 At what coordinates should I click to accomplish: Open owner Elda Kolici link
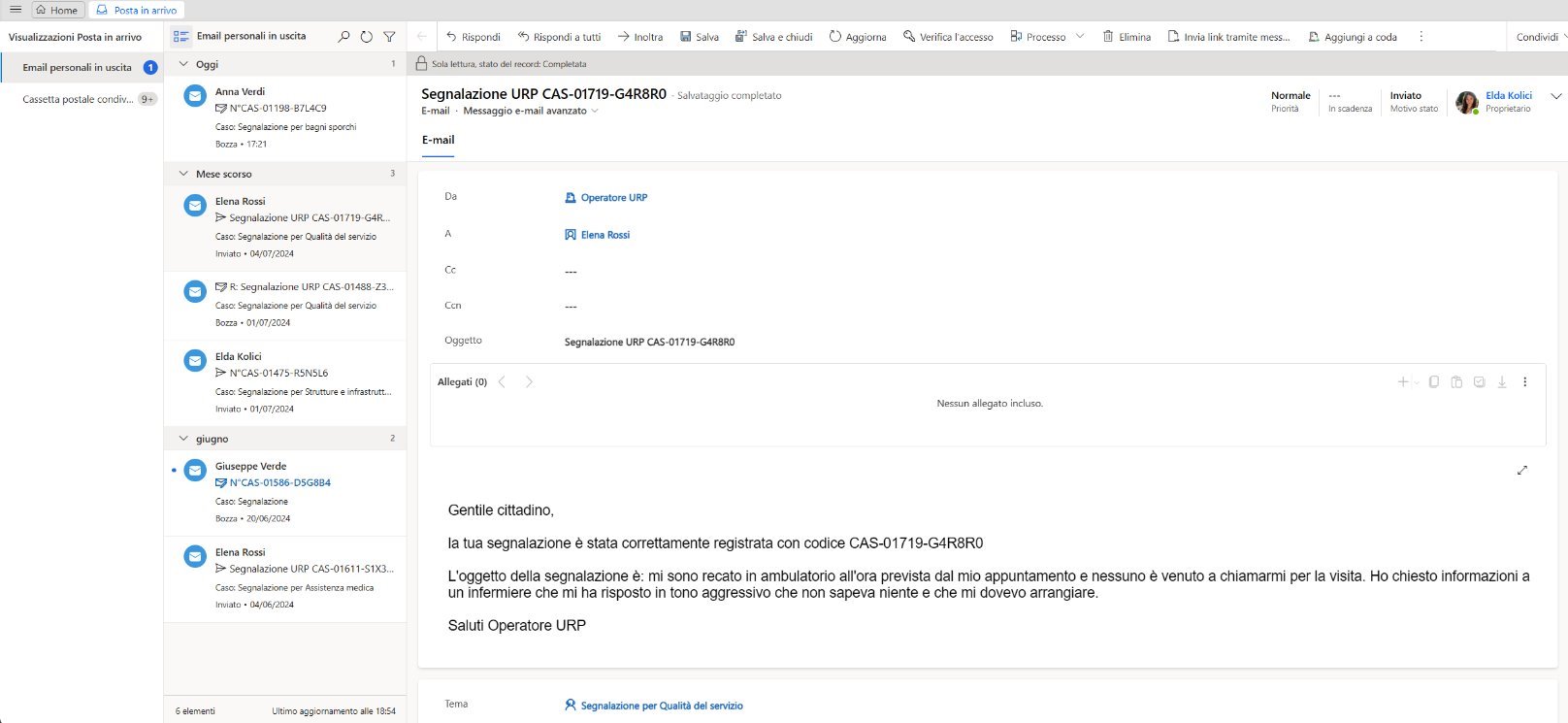pyautogui.click(x=1509, y=95)
